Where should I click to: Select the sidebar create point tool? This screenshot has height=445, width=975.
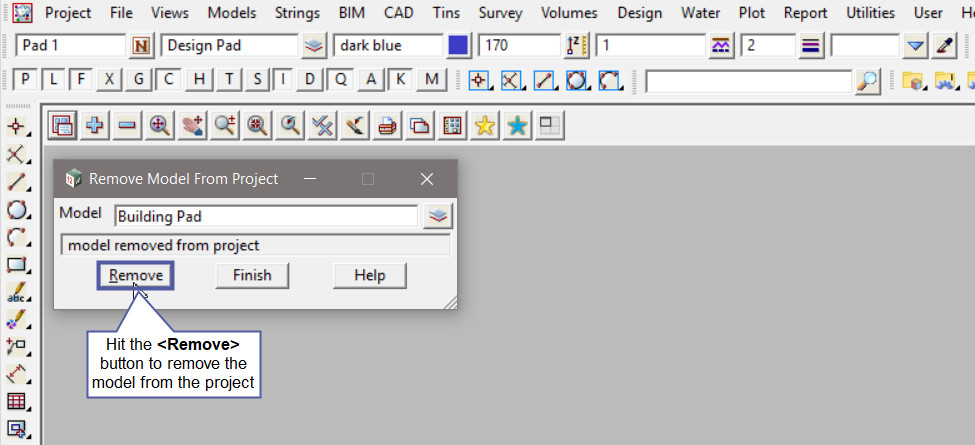[17, 126]
